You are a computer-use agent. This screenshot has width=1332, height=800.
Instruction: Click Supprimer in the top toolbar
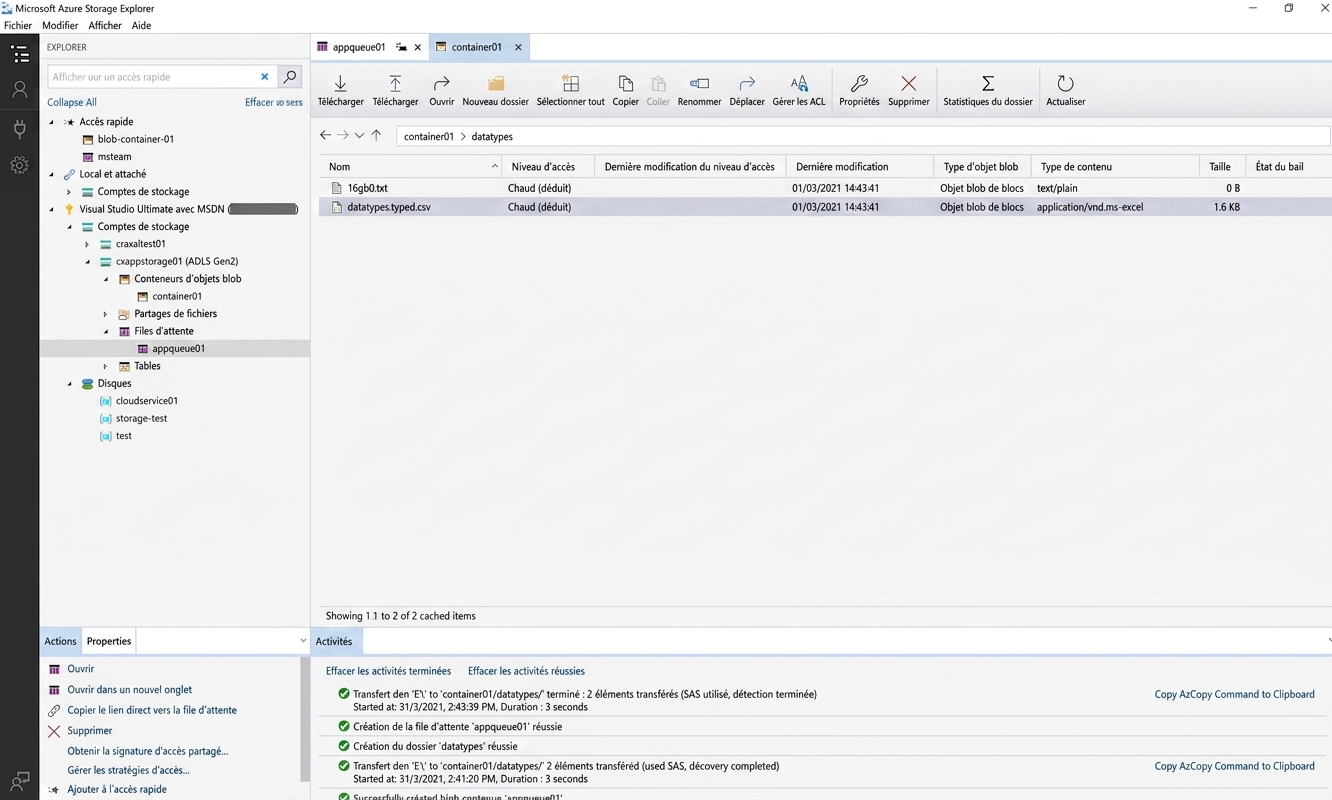coord(908,90)
